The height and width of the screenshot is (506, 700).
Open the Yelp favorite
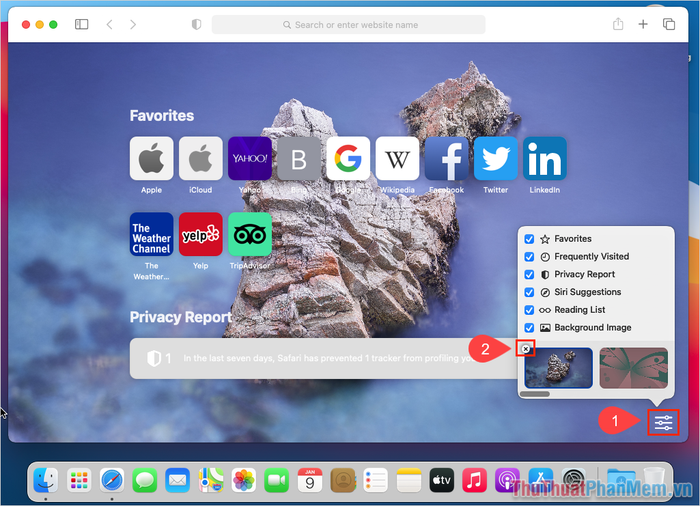[201, 234]
